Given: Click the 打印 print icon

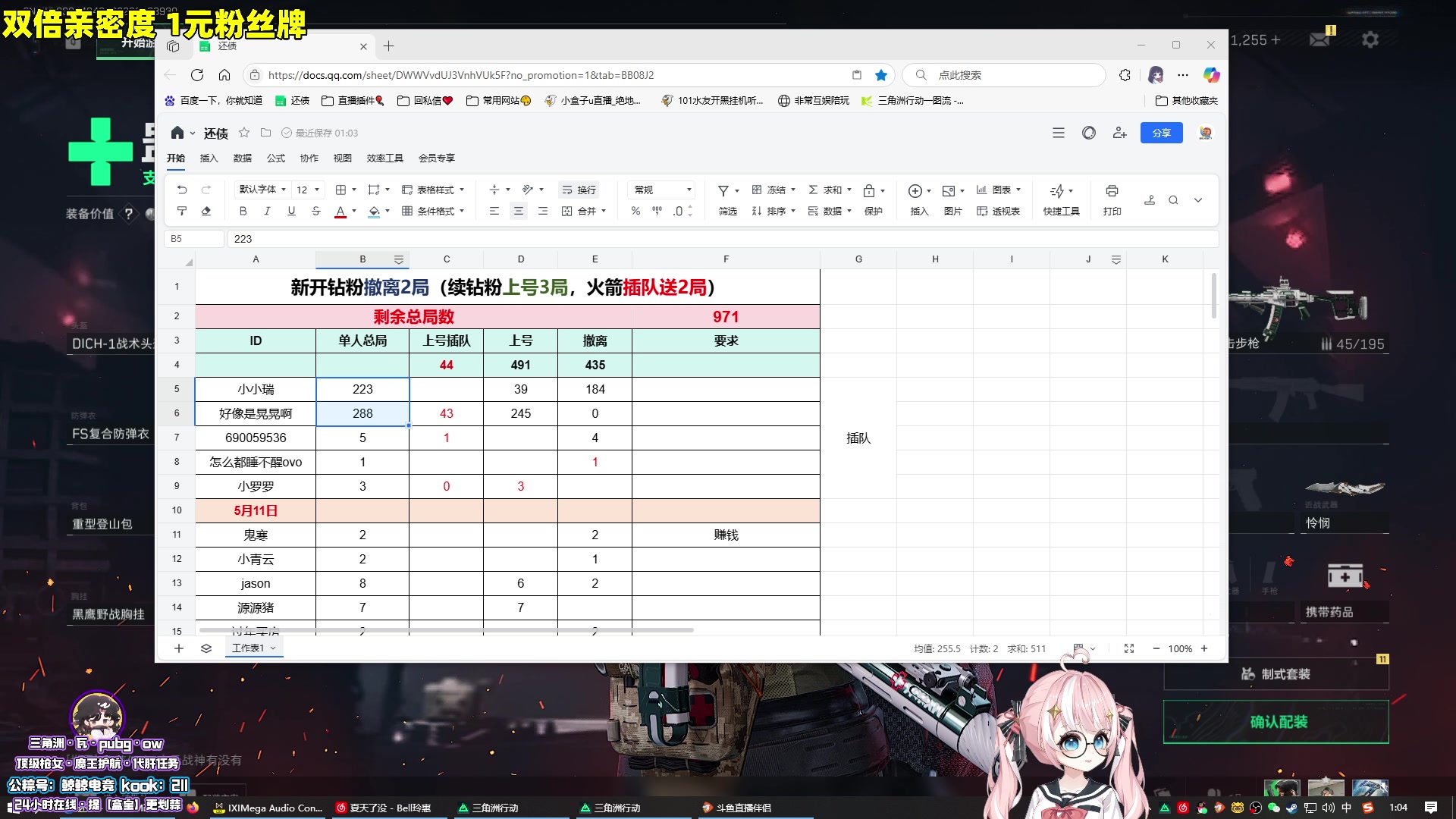Looking at the screenshot, I should pos(1112,190).
